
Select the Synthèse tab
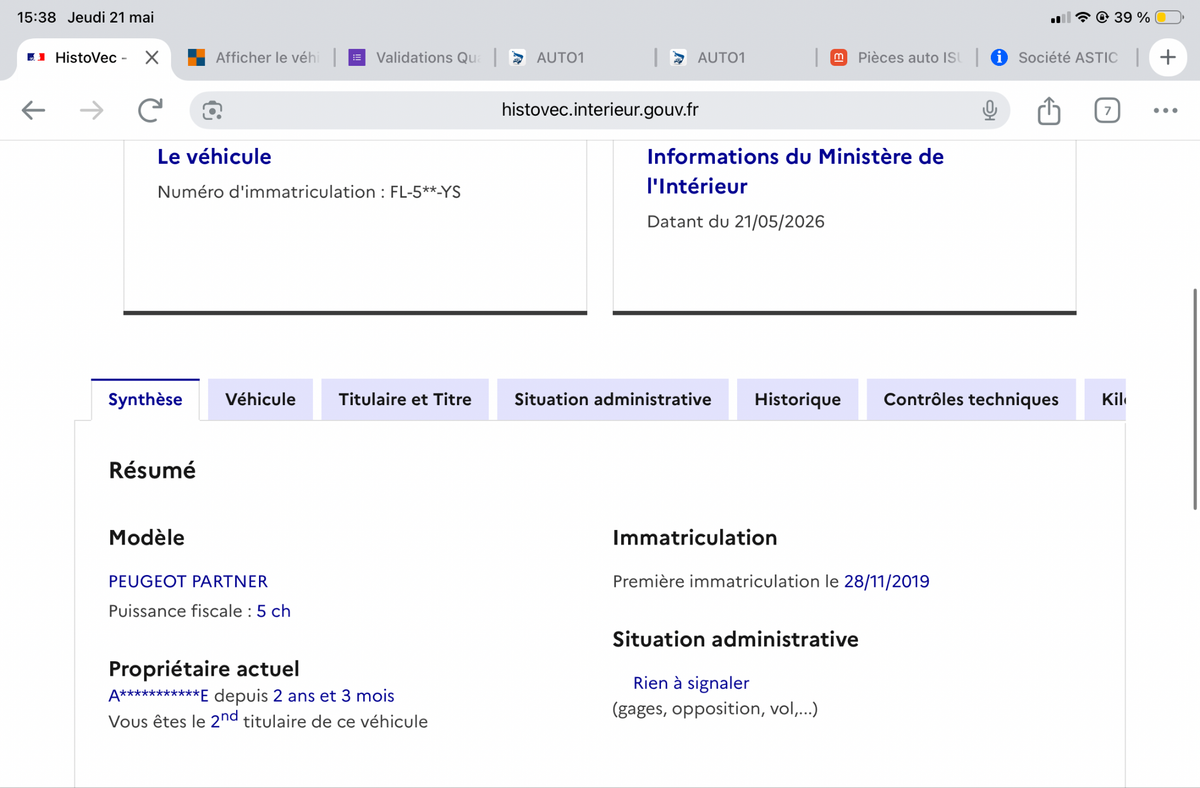(x=145, y=399)
